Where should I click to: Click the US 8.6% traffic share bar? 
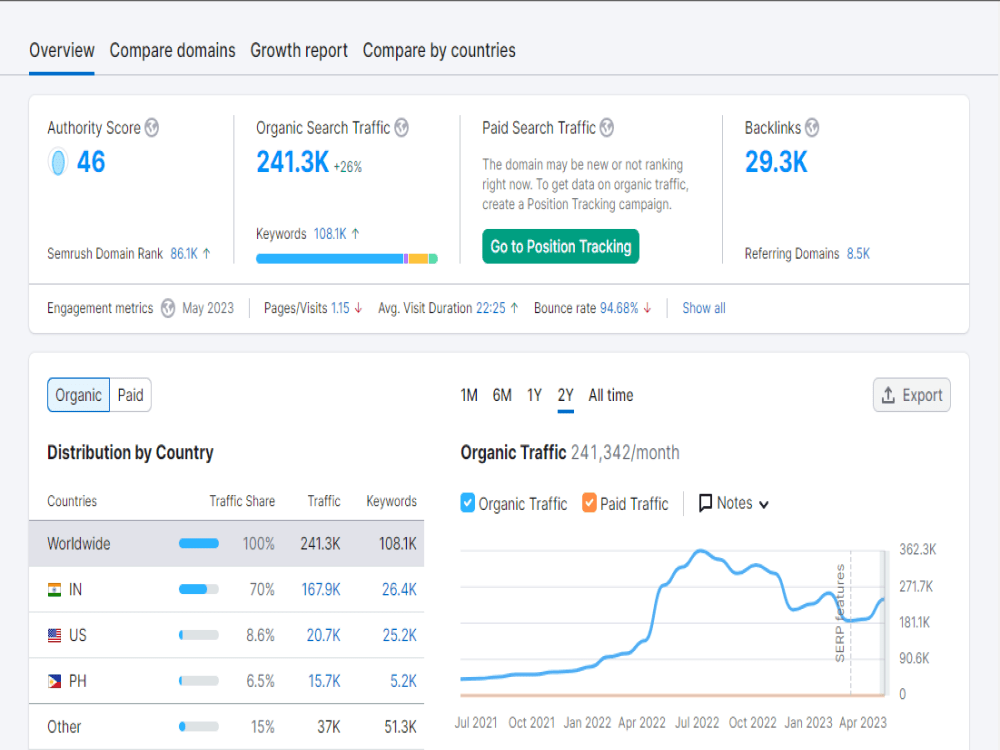tap(199, 636)
